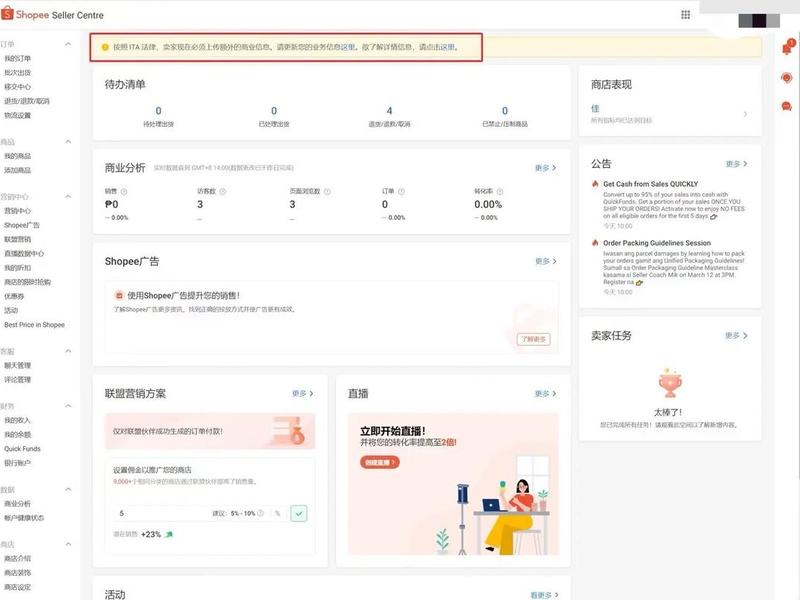The image size is (800, 600).
Task: Click the trophy icon in 卖家任务
Action: (670, 383)
